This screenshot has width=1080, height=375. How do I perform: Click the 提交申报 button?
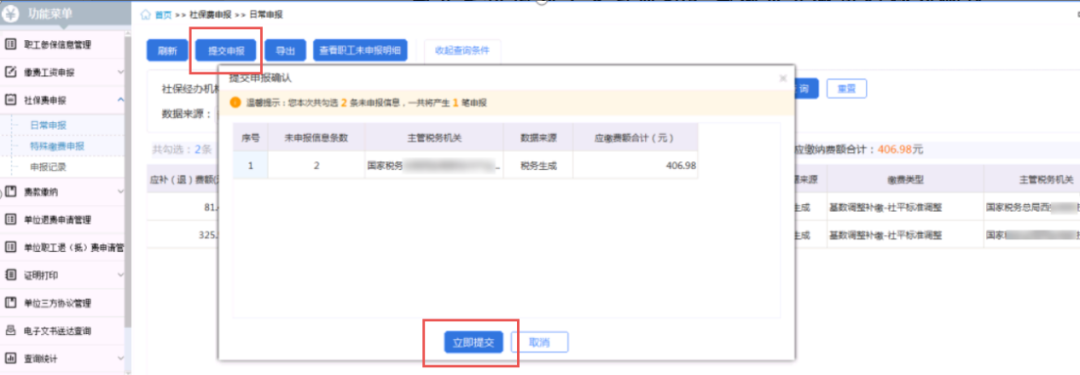pyautogui.click(x=226, y=50)
